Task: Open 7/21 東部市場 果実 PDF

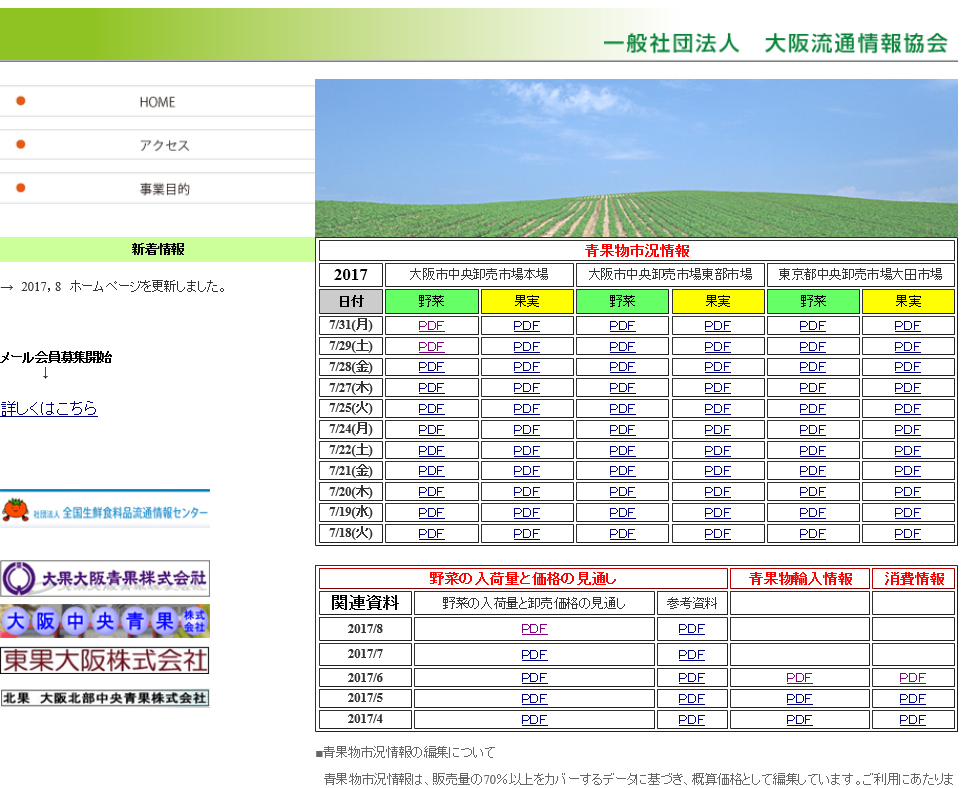Action: click(717, 470)
